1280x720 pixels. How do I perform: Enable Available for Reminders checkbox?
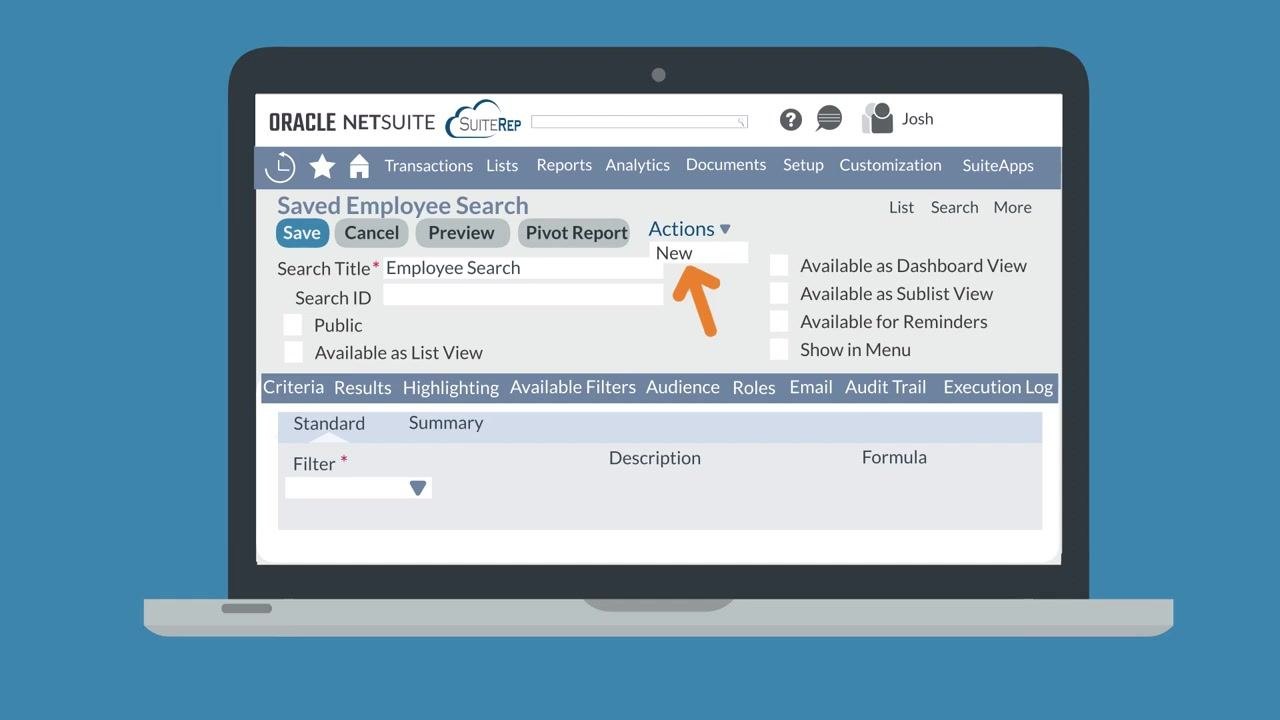[x=779, y=321]
